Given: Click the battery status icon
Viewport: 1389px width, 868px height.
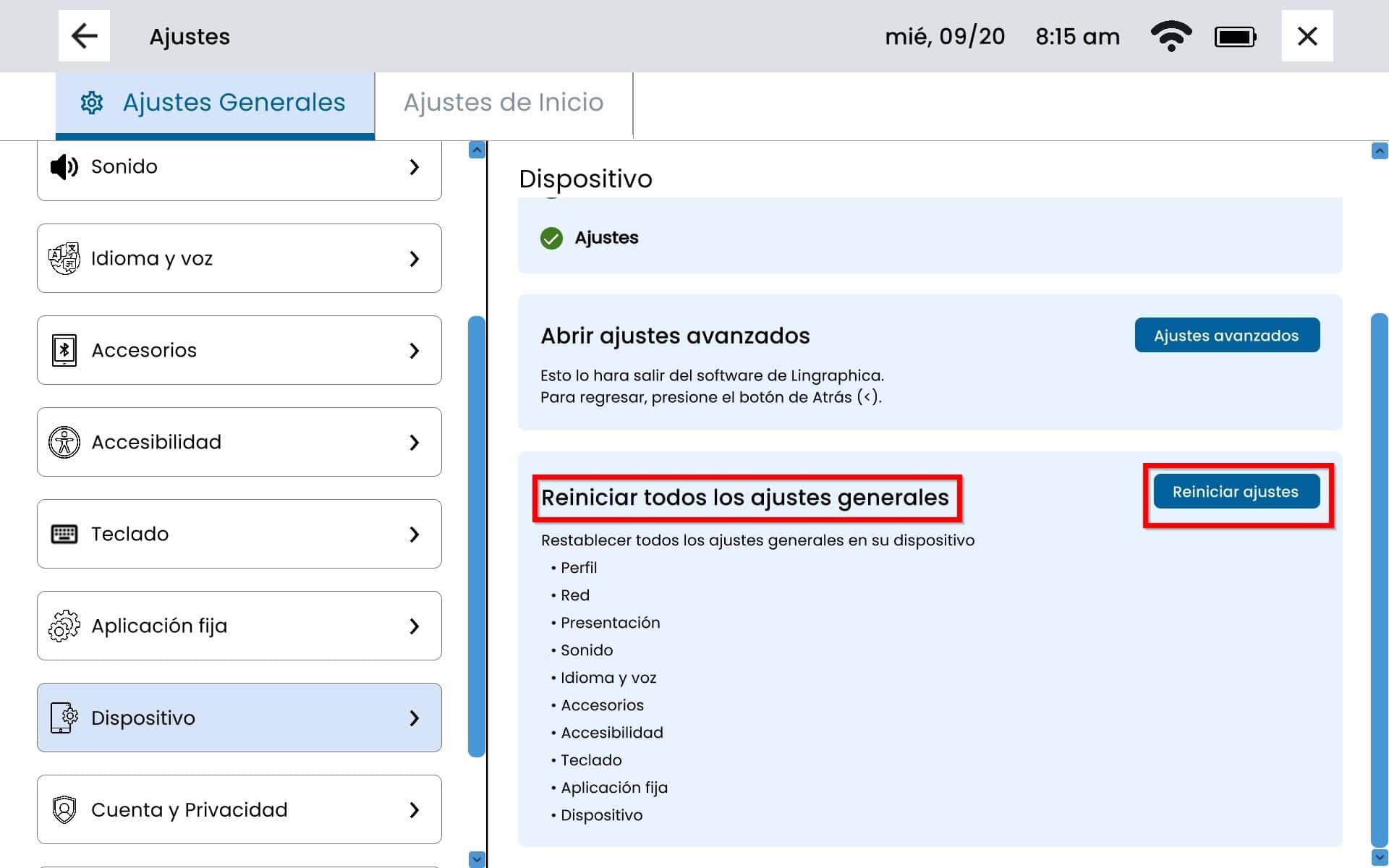Looking at the screenshot, I should tap(1235, 36).
